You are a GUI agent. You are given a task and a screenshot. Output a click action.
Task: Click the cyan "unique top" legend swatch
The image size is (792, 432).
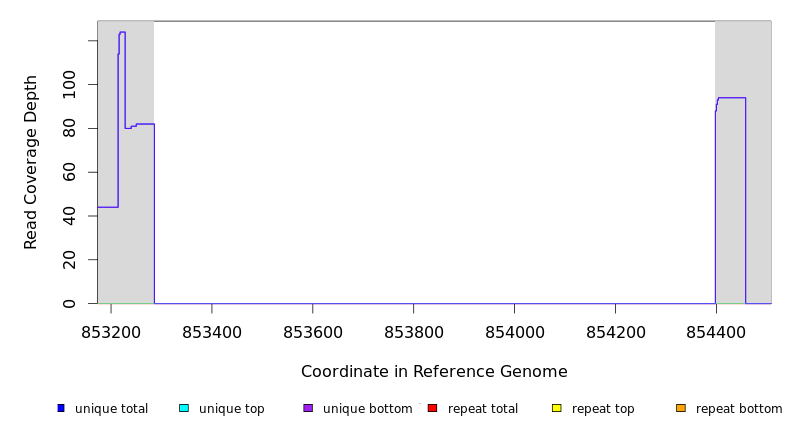[184, 408]
